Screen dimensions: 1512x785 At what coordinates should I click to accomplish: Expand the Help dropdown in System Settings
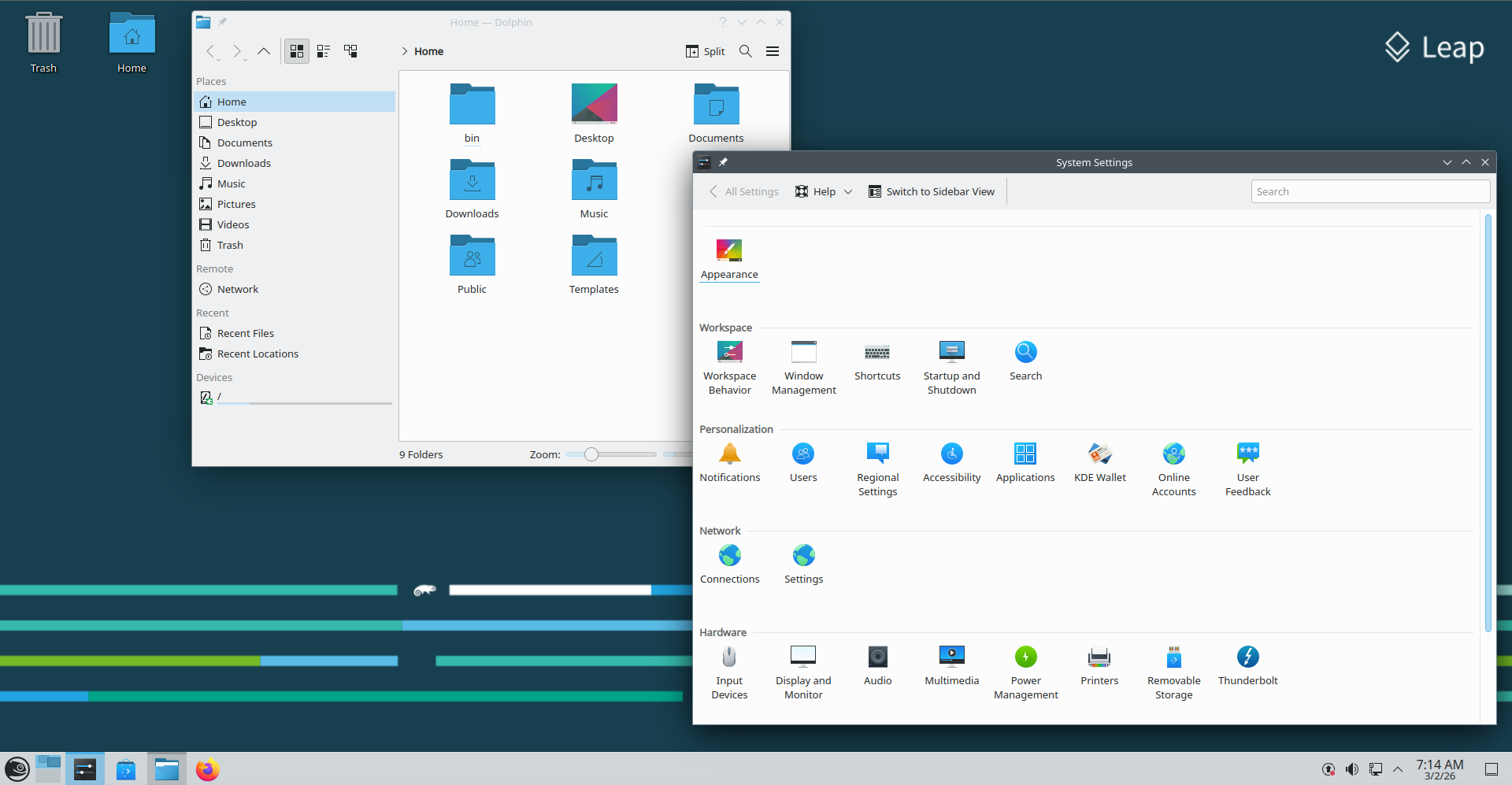[x=824, y=191]
